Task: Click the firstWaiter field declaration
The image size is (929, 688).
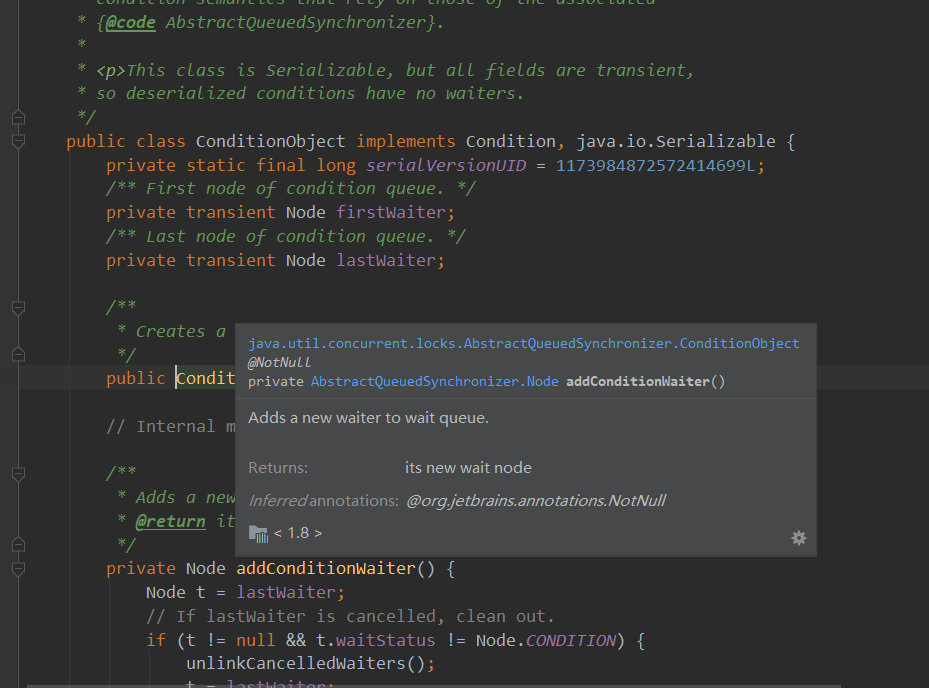Action: (390, 212)
